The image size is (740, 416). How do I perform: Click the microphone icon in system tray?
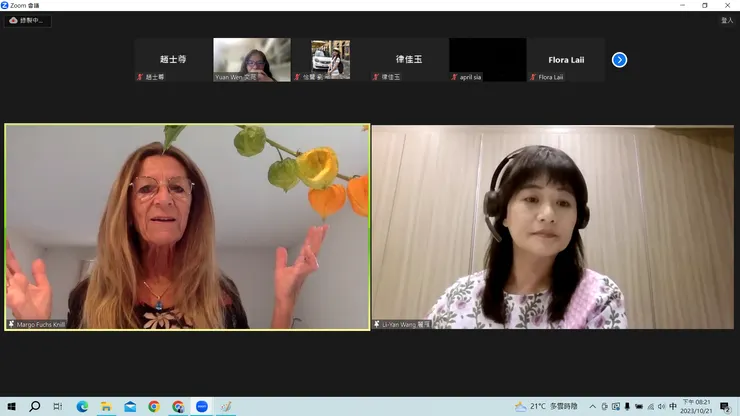pos(627,407)
